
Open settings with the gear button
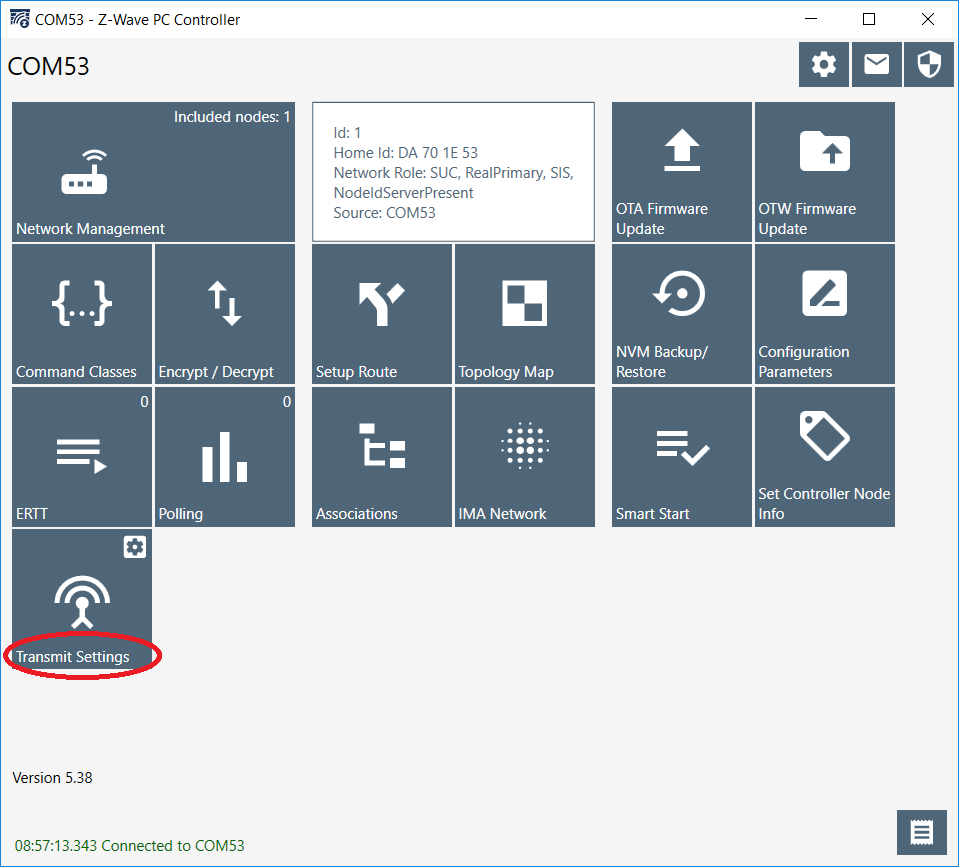pos(823,64)
